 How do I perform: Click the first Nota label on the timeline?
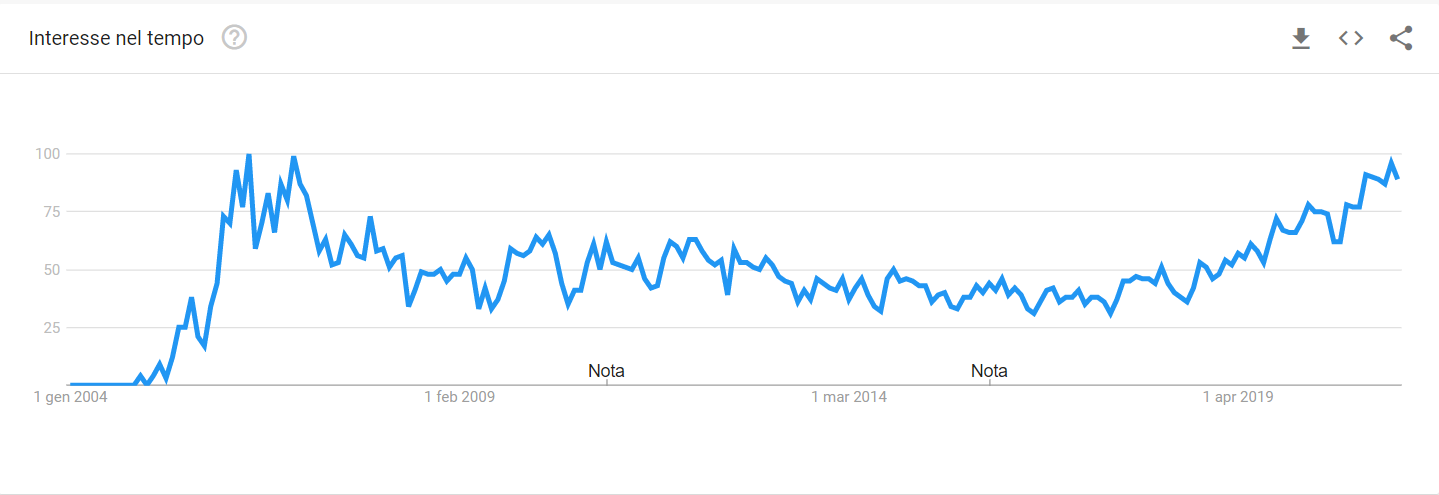coord(606,371)
